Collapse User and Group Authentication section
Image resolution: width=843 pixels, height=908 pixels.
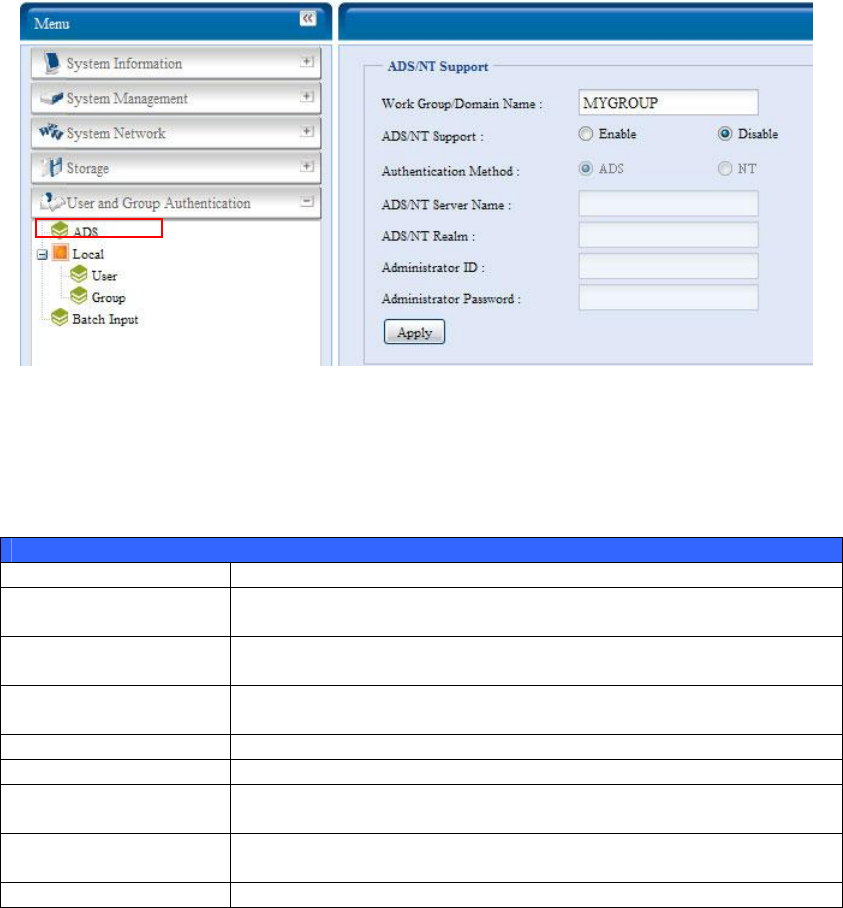tap(307, 202)
